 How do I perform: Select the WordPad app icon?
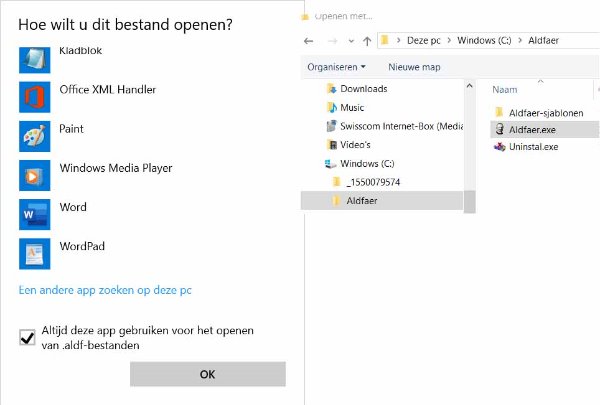click(x=35, y=253)
